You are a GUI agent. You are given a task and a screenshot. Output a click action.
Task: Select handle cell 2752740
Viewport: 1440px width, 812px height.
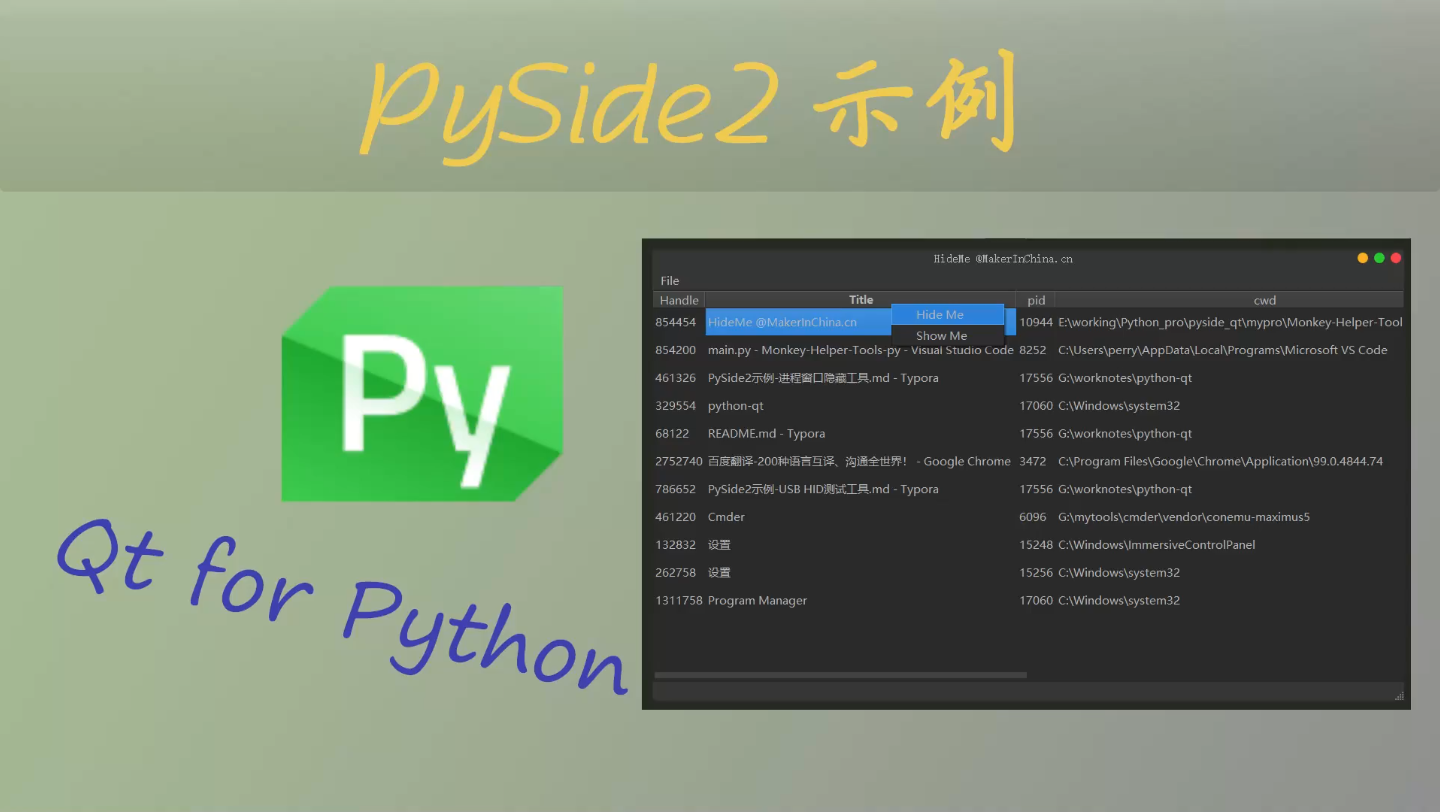point(679,462)
